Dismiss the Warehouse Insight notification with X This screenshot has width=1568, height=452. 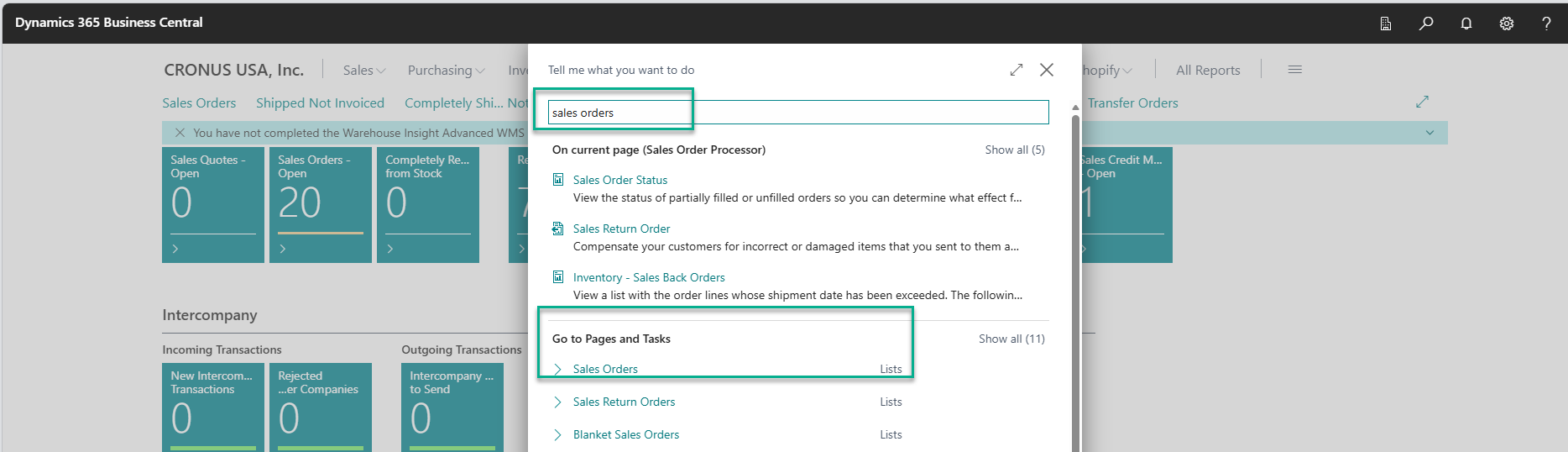pos(180,133)
